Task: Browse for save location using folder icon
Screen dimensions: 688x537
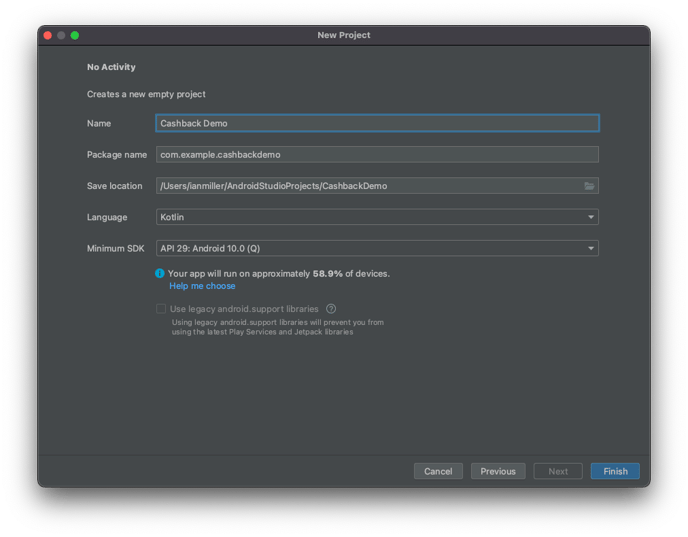Action: point(590,186)
